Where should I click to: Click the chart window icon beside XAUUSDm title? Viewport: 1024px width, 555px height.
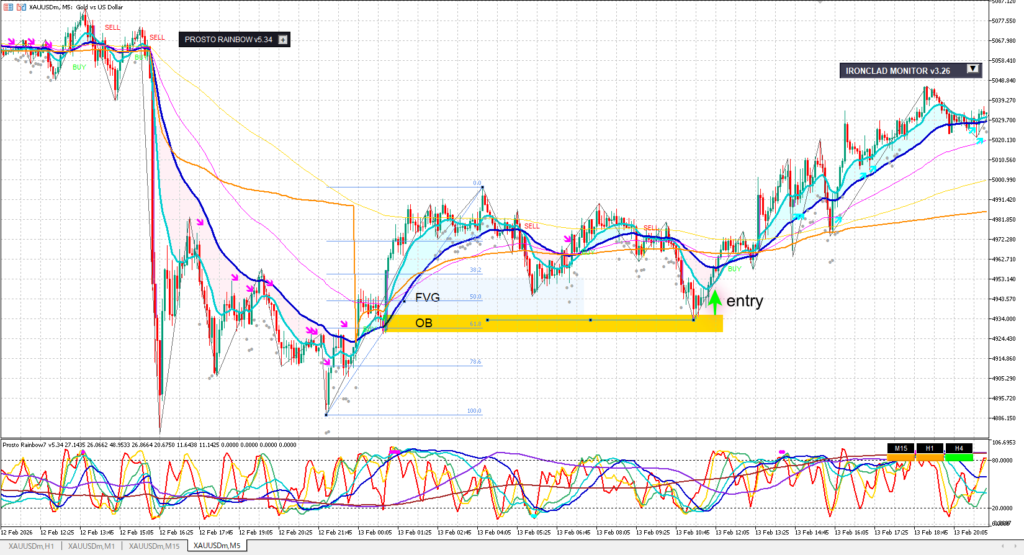click(6, 8)
